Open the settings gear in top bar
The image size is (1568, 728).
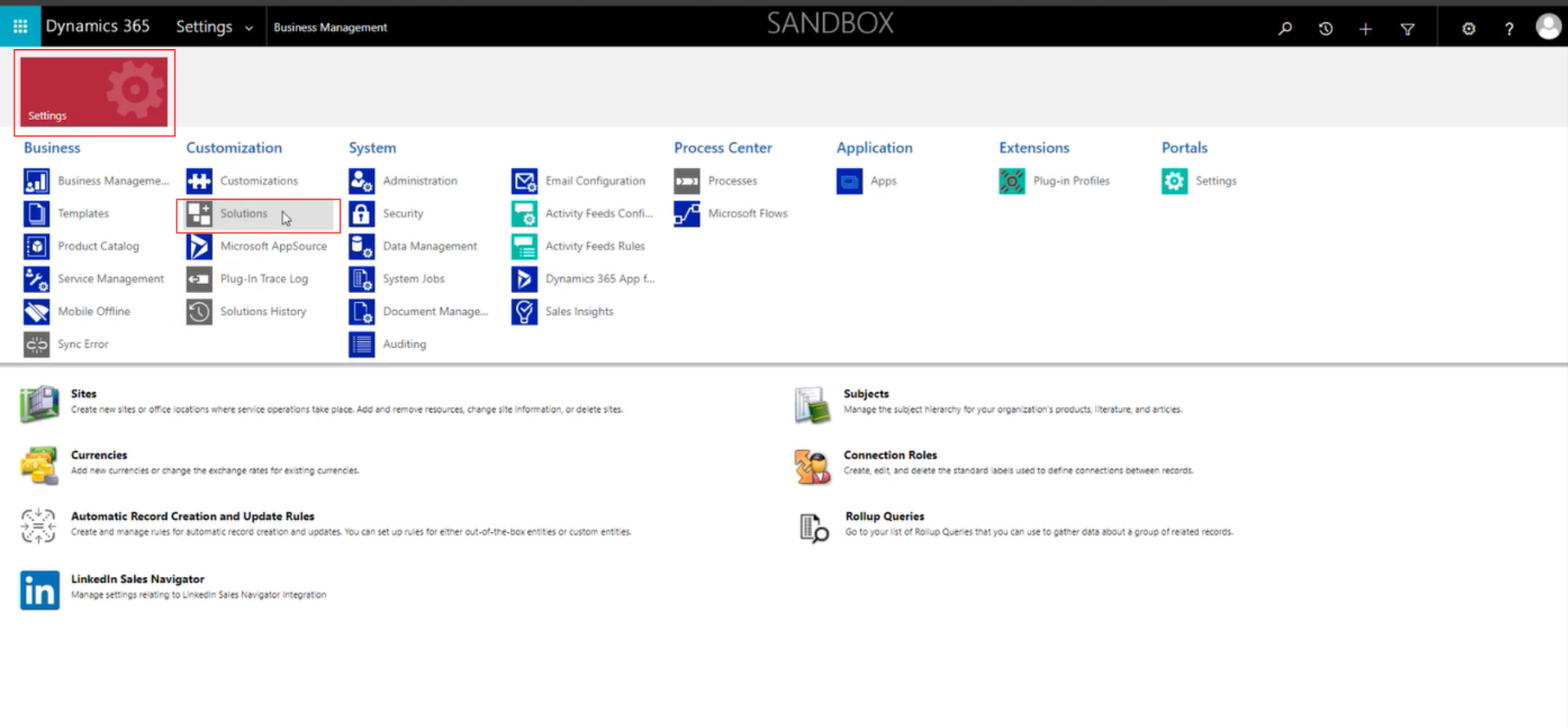coord(1468,29)
